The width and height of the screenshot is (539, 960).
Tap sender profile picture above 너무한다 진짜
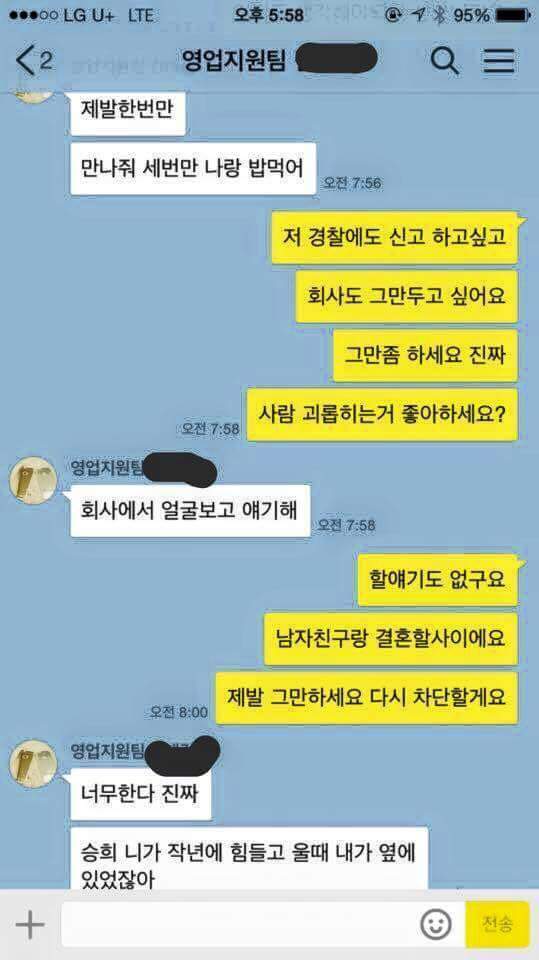click(33, 763)
